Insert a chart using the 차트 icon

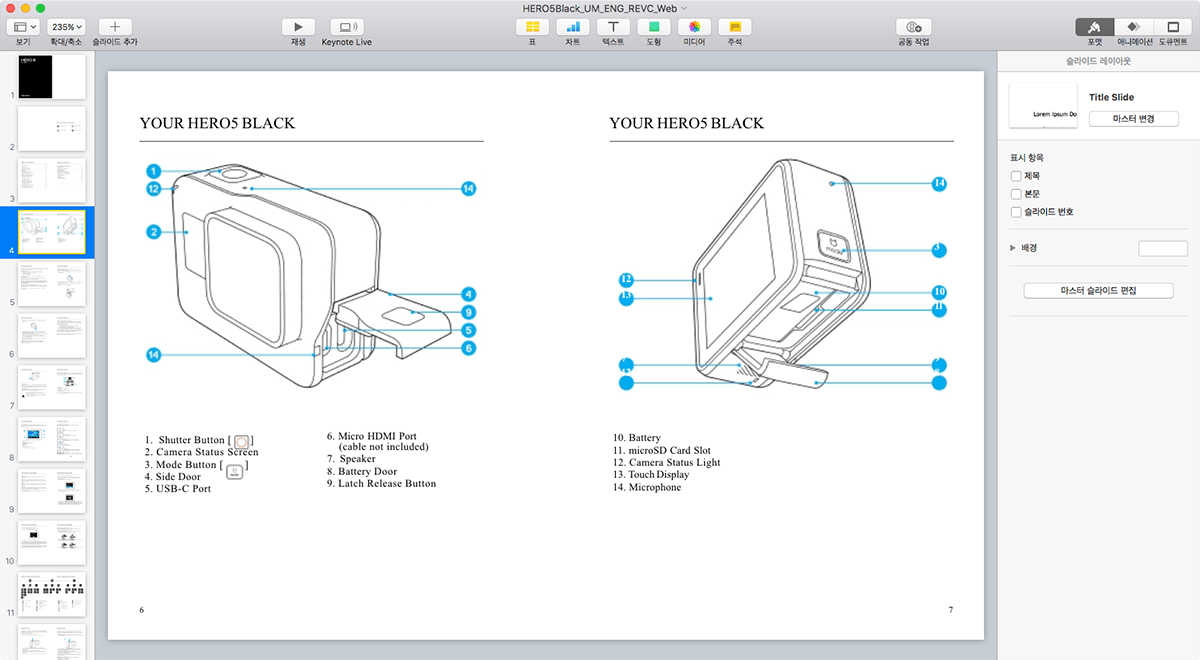click(573, 26)
